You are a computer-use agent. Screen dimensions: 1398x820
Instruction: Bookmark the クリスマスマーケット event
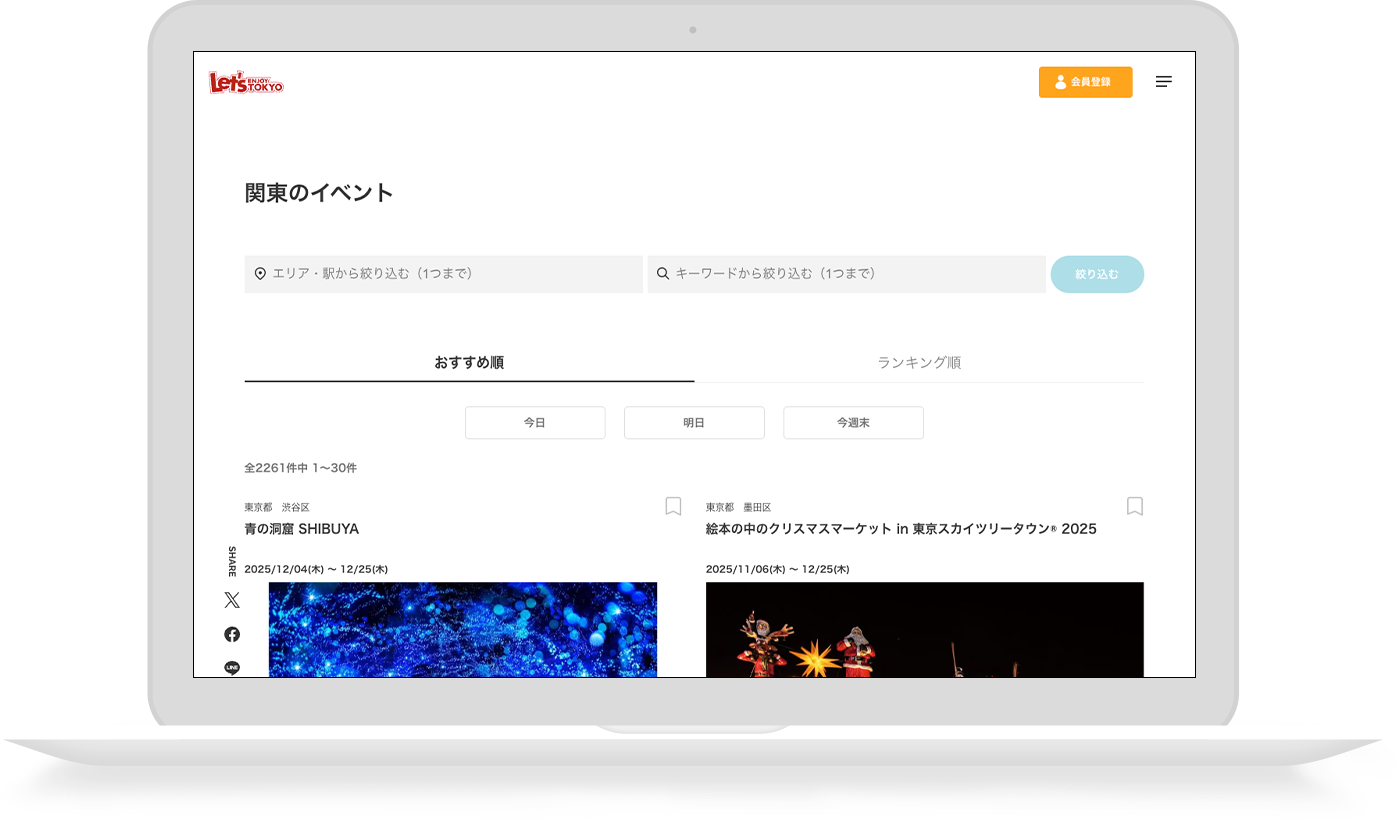point(1134,507)
